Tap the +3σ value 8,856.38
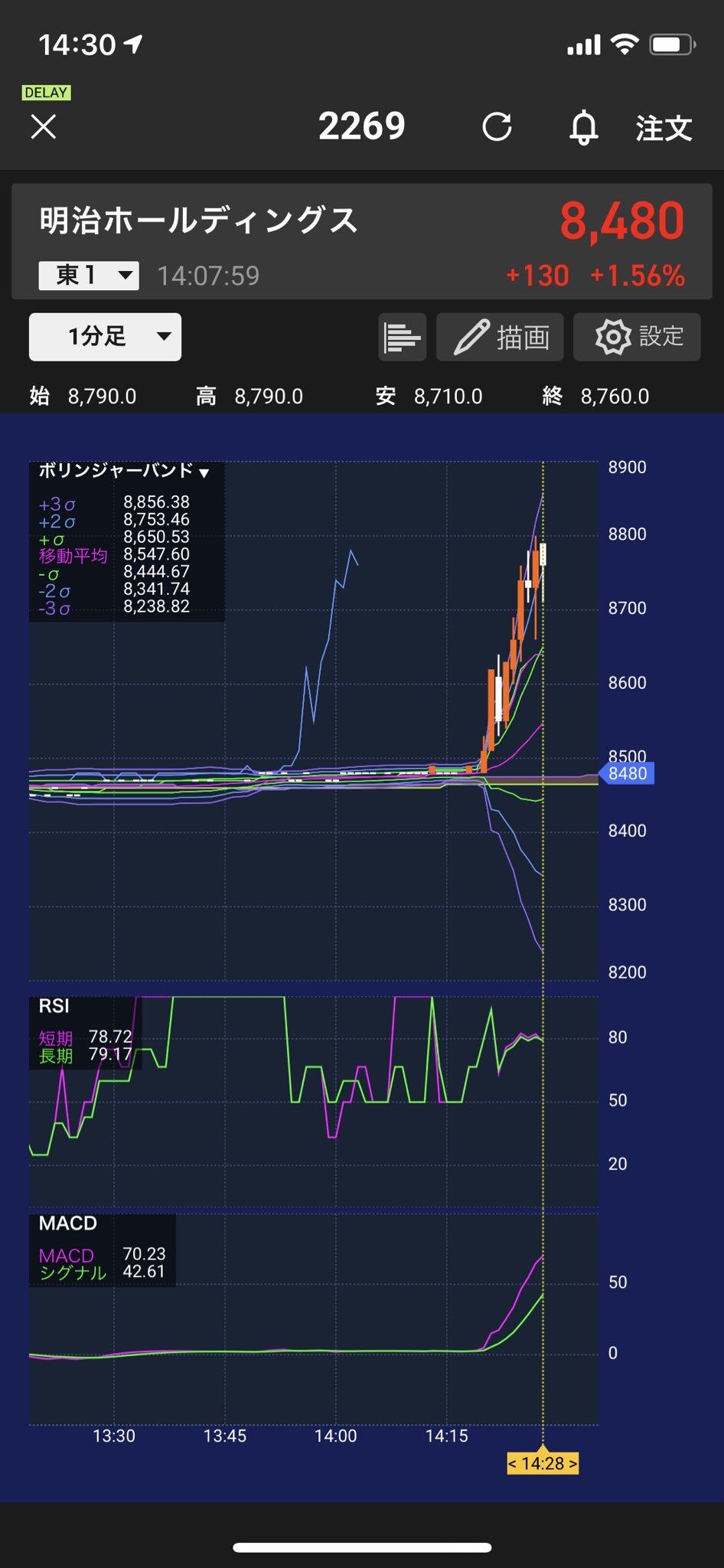The height and width of the screenshot is (1568, 724). coord(156,502)
